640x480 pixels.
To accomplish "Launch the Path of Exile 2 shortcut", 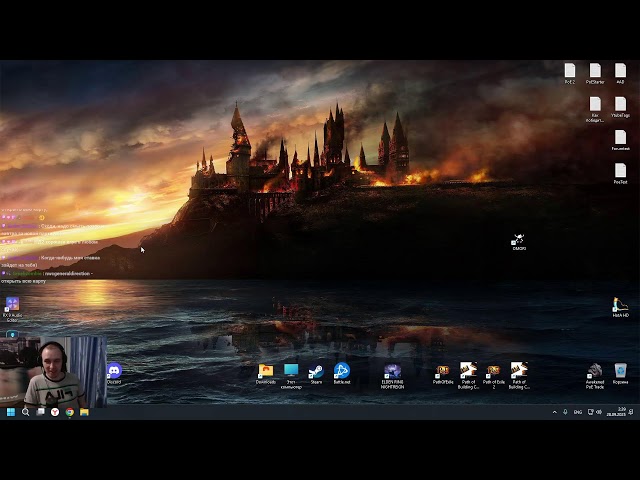I will coord(493,376).
